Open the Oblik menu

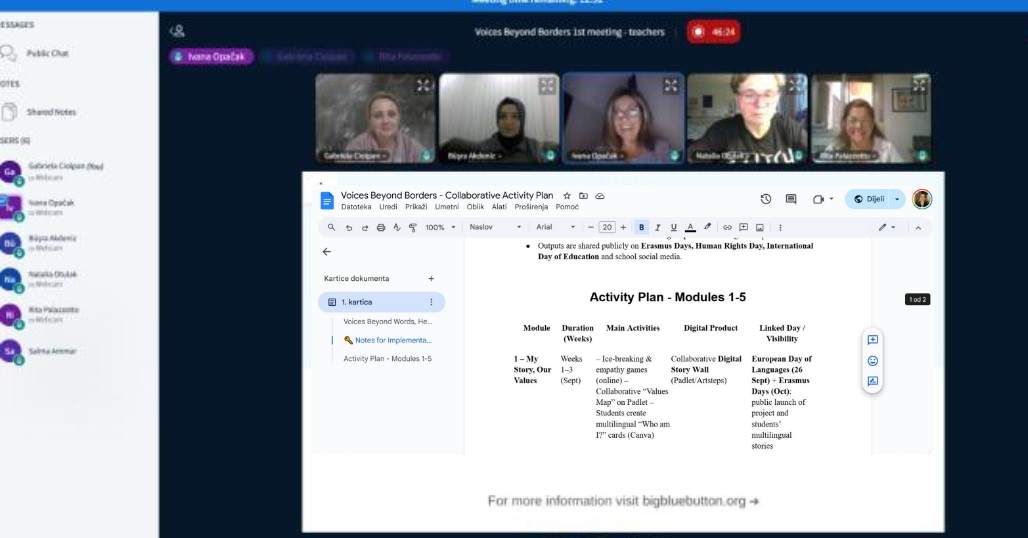pyautogui.click(x=475, y=207)
